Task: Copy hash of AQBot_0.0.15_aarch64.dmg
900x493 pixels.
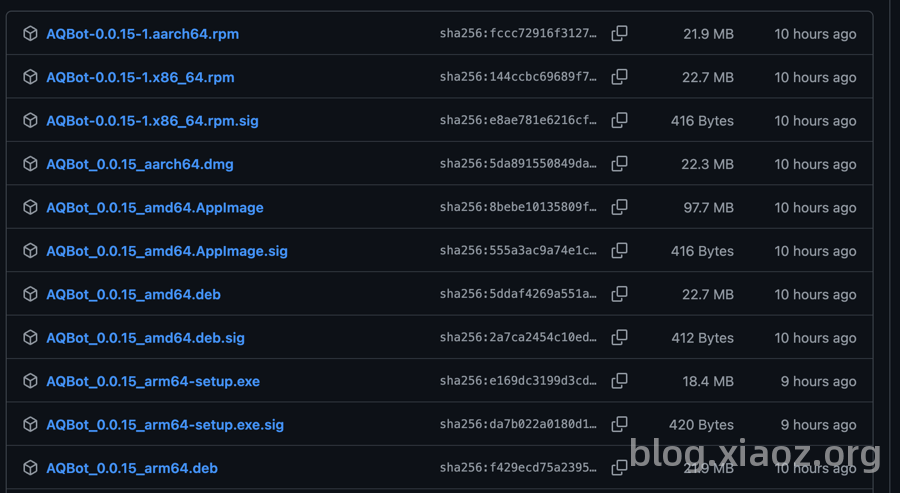Action: (x=619, y=164)
